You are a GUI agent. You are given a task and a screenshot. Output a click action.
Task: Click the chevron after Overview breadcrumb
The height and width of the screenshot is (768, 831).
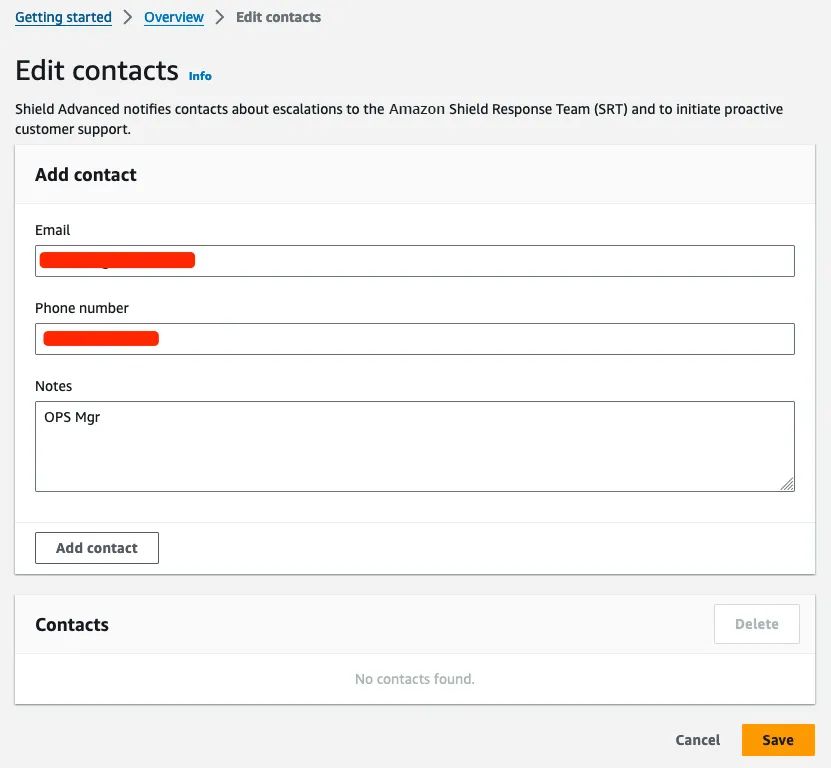coord(220,17)
